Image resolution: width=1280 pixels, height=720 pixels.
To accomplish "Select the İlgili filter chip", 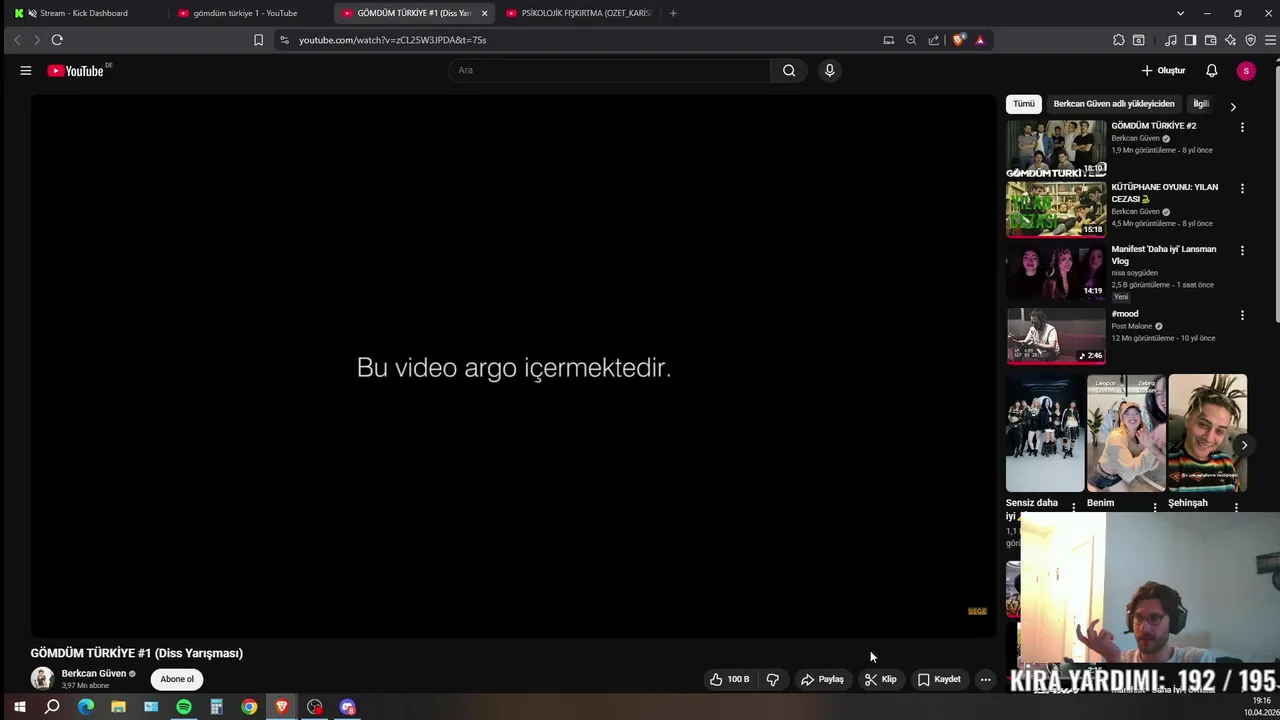I will [1201, 104].
